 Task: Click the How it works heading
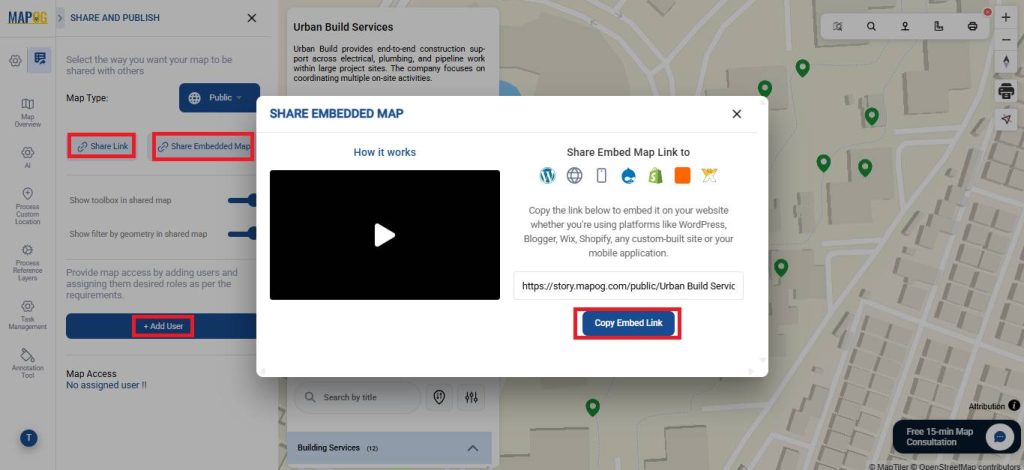(x=385, y=152)
